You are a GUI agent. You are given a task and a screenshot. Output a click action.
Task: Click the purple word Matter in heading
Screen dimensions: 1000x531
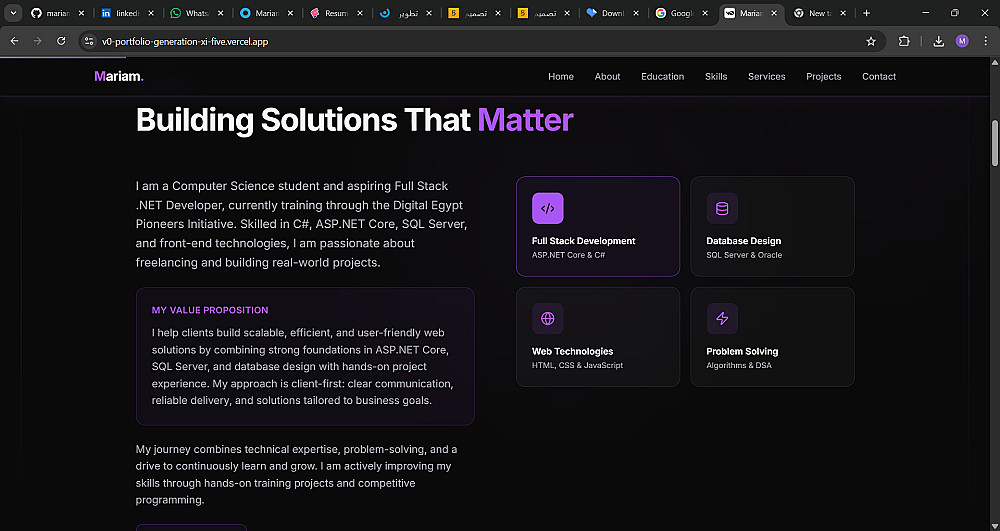coord(526,120)
